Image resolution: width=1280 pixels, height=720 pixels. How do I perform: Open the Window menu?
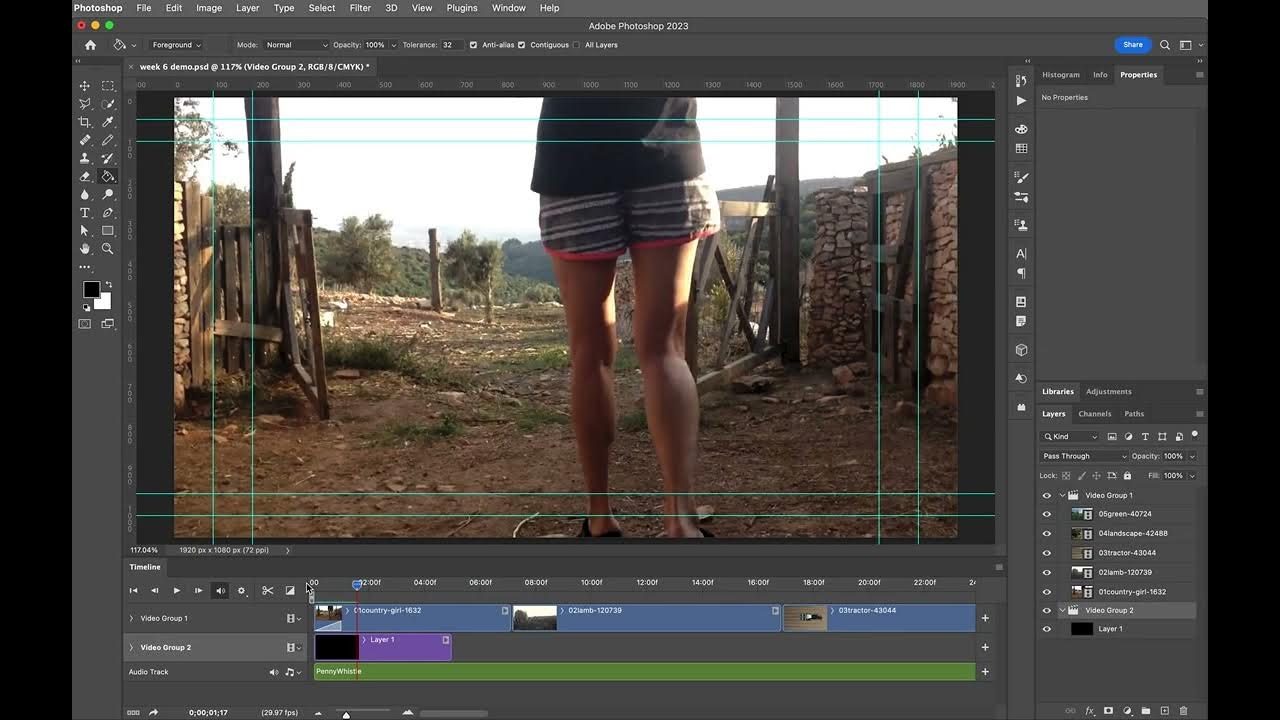508,8
